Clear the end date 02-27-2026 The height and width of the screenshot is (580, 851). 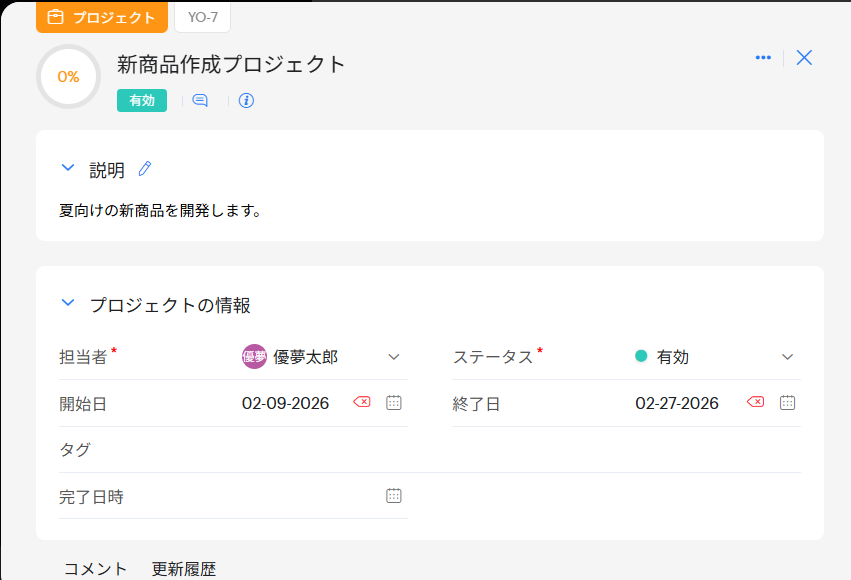pos(756,402)
